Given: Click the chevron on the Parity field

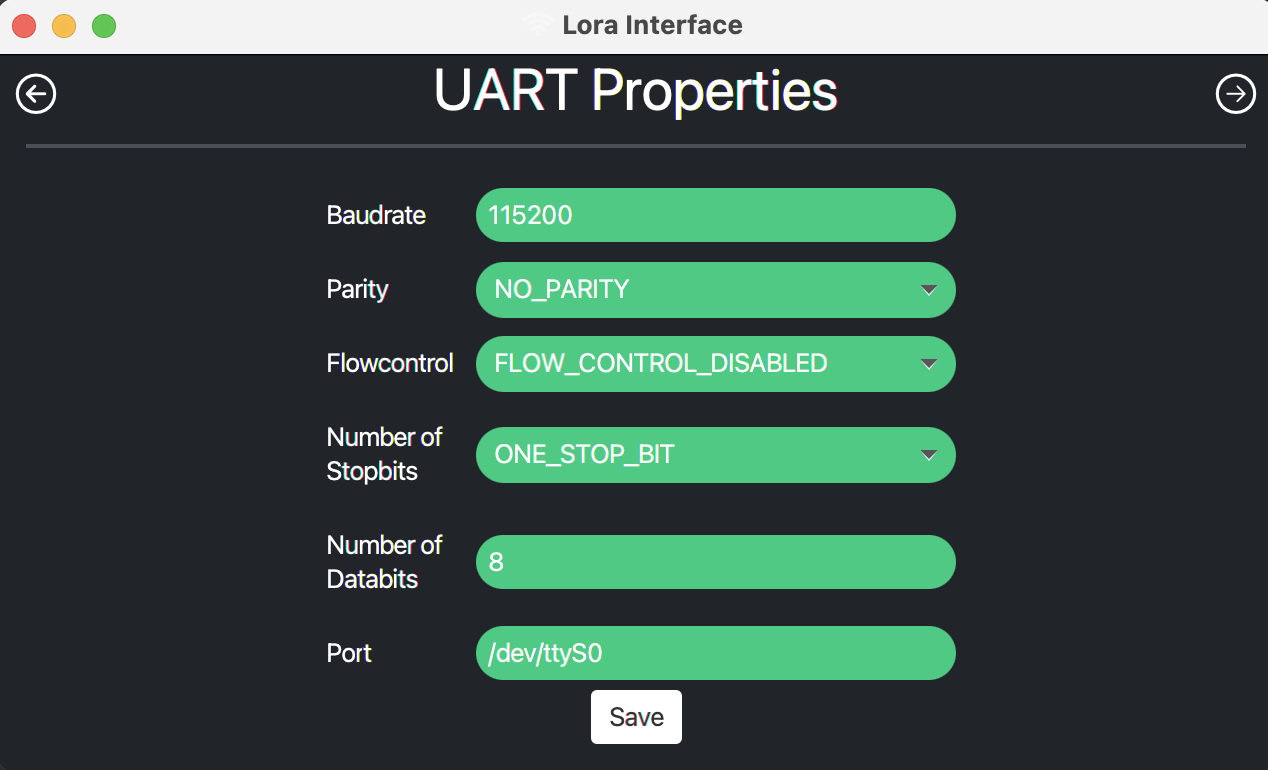Looking at the screenshot, I should 928,290.
